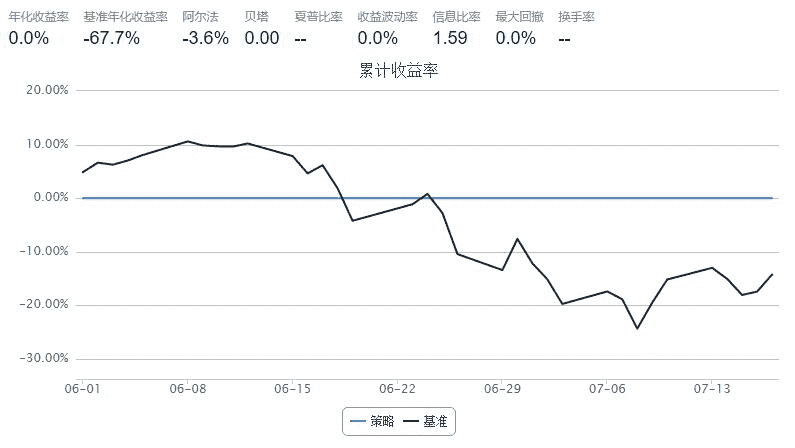This screenshot has height=448, width=795.
Task: Click the 07-06 date axis label
Action: 607,387
